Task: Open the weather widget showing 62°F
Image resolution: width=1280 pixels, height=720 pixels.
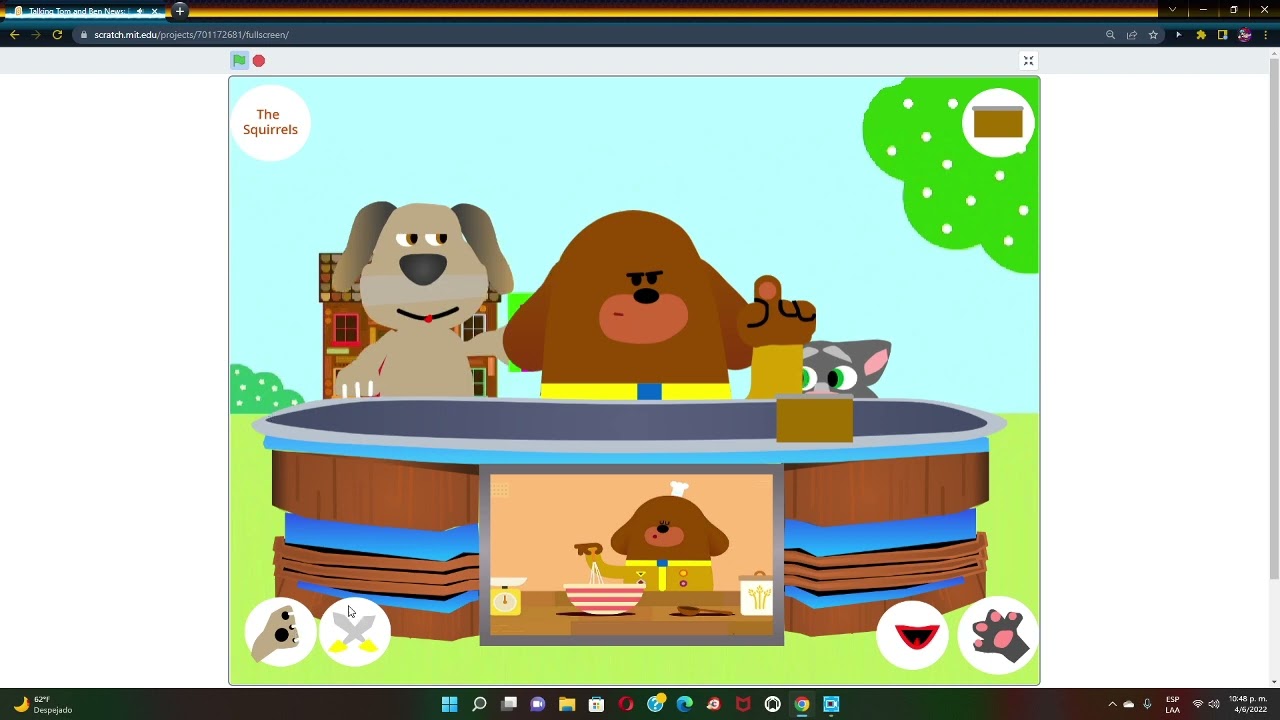Action: tap(45, 704)
